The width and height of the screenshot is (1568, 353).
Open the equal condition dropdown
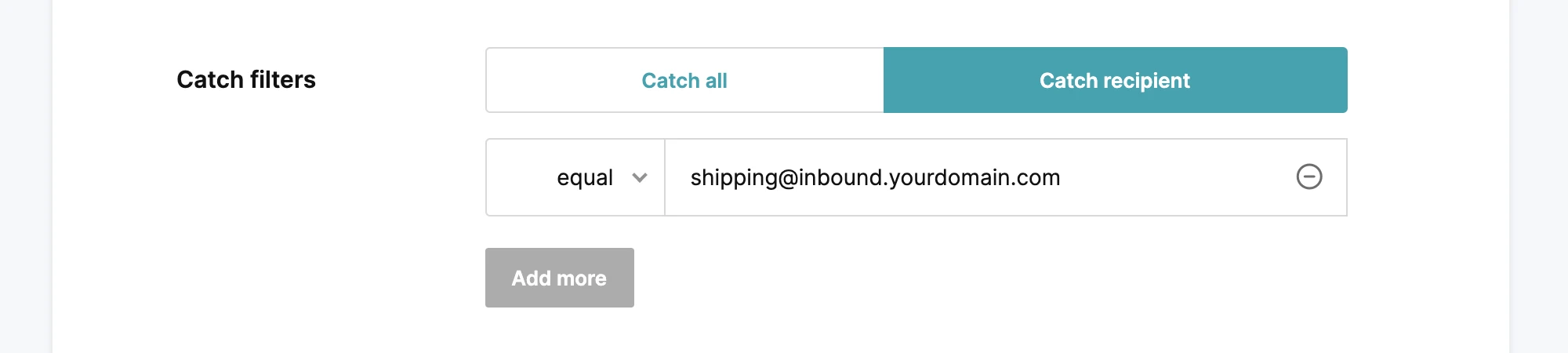[x=575, y=177]
